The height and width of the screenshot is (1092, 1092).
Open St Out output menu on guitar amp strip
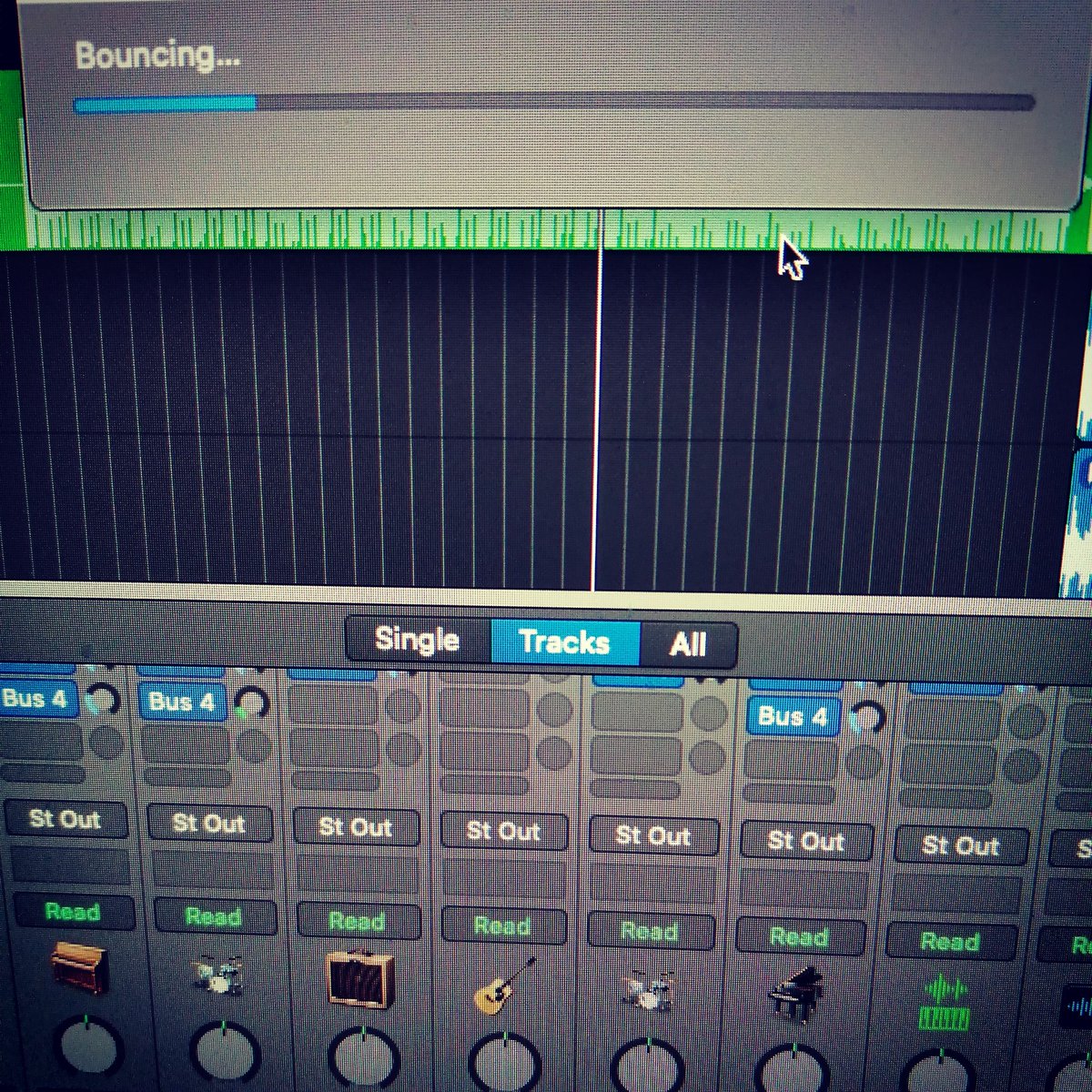coord(356,827)
